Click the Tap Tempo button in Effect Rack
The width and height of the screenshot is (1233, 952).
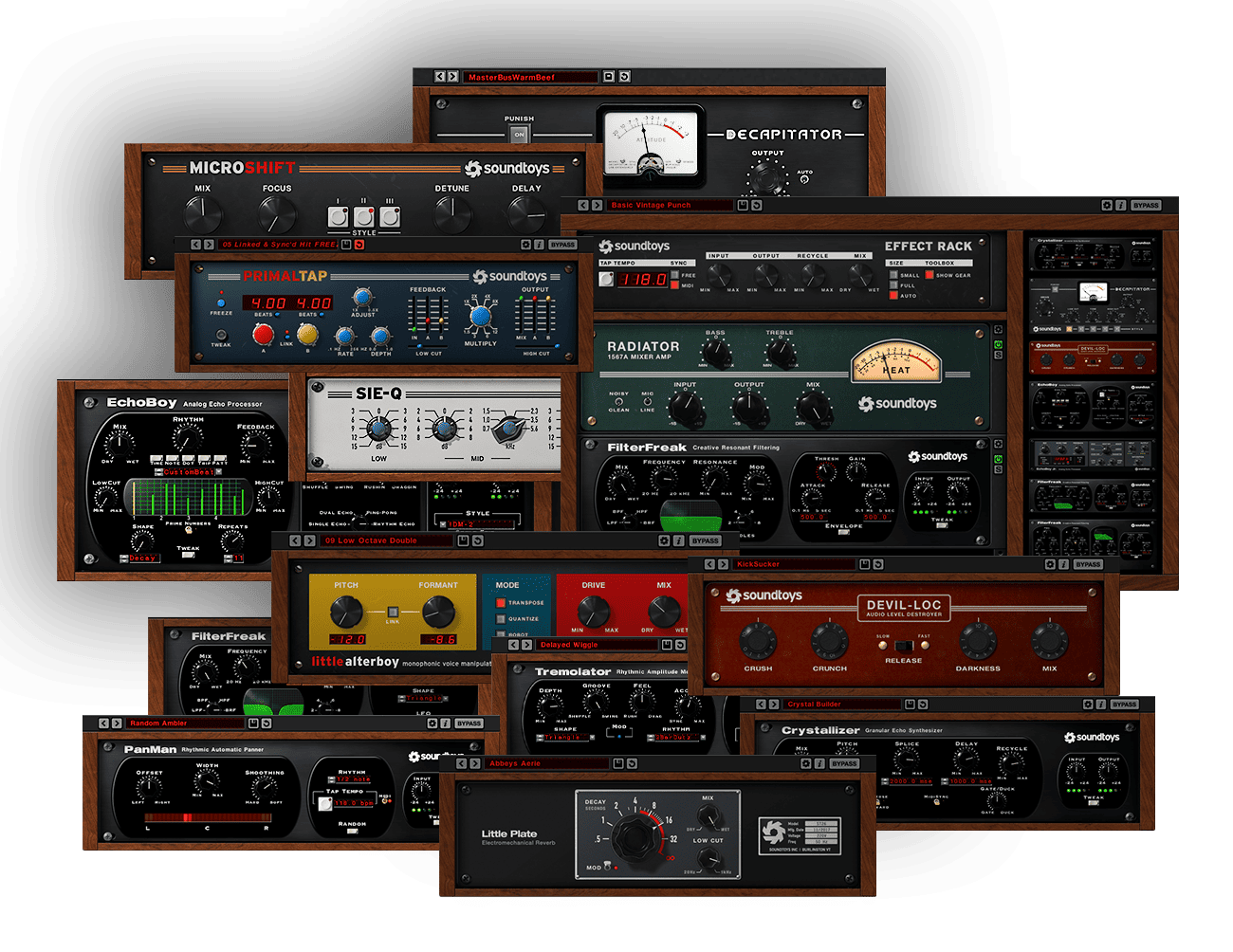[606, 279]
